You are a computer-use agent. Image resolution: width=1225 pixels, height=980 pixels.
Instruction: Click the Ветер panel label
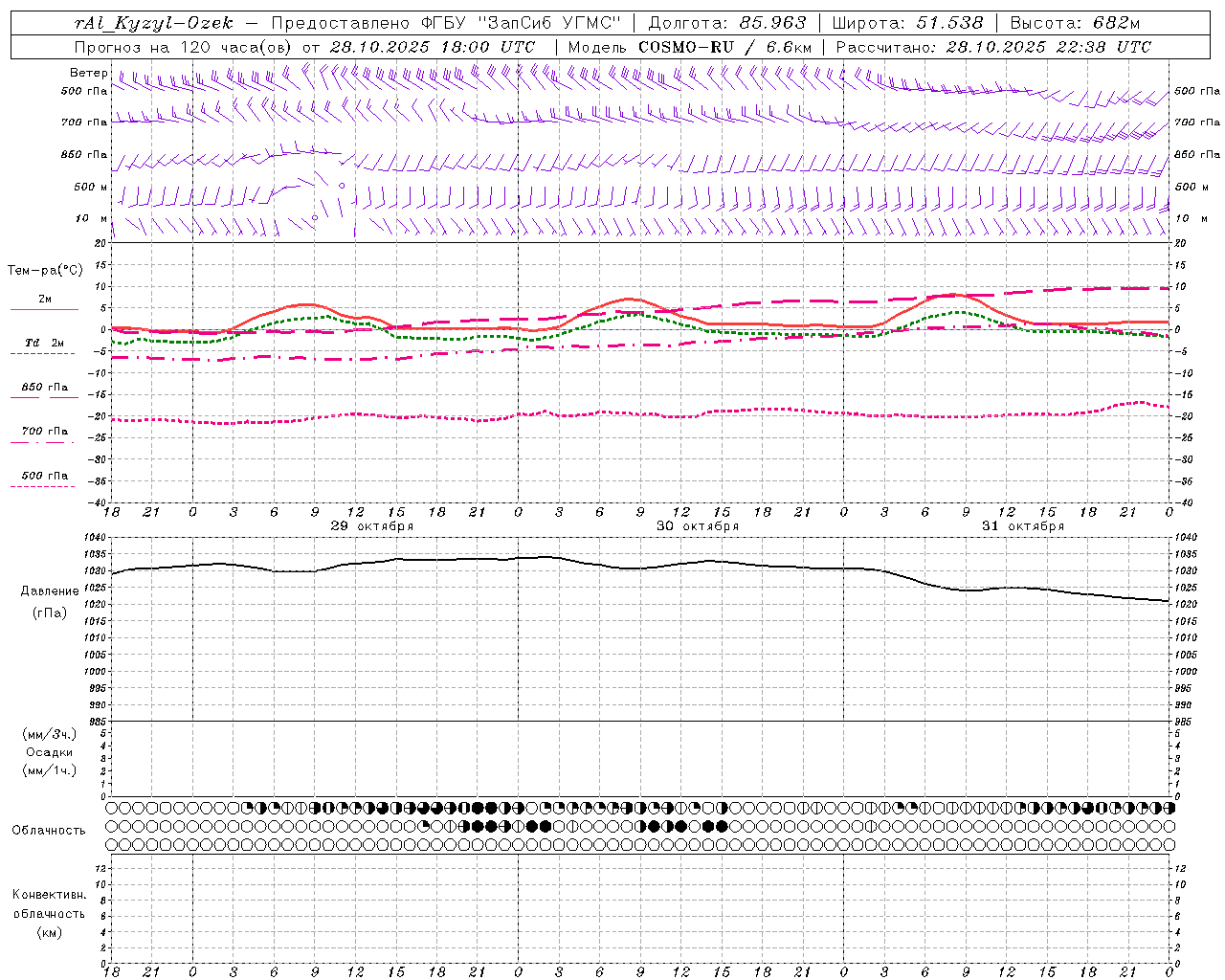click(x=88, y=73)
